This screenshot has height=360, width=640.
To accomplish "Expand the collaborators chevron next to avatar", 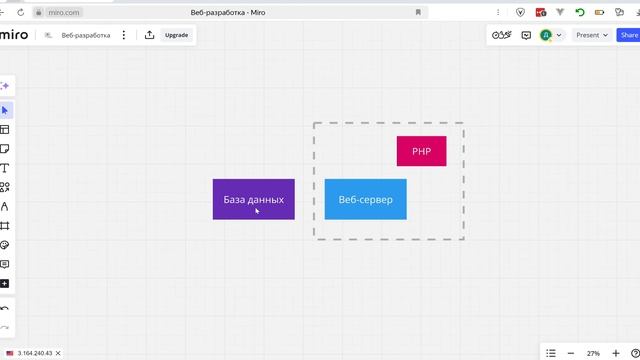I will [559, 36].
